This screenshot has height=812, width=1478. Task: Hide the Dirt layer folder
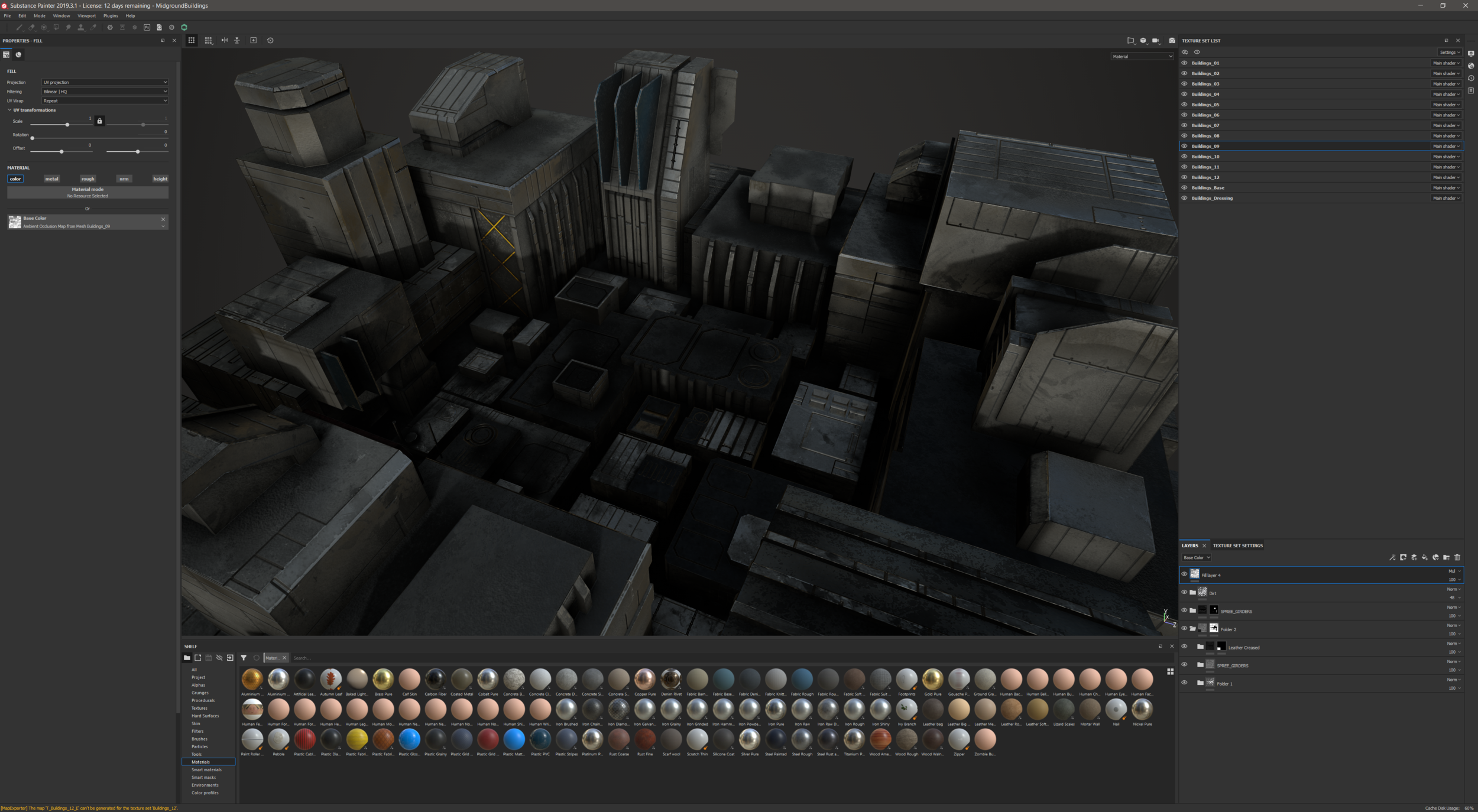pos(1184,592)
